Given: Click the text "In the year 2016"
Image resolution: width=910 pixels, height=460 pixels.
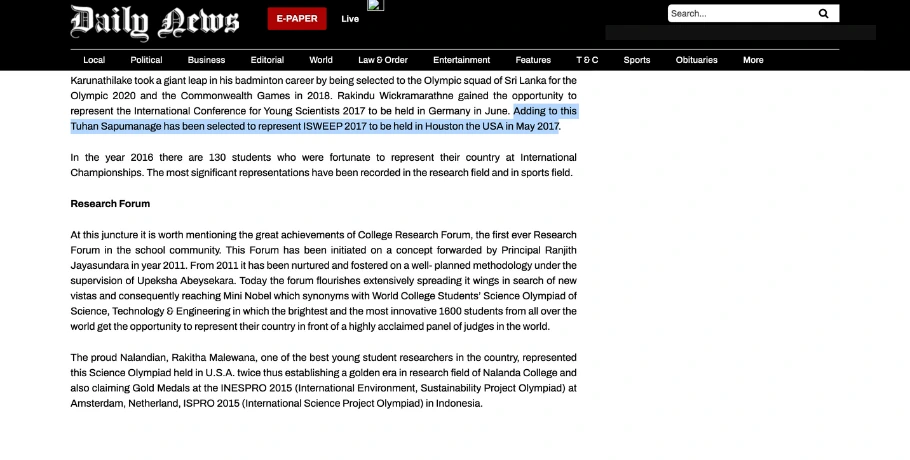Looking at the screenshot, I should click(112, 157).
